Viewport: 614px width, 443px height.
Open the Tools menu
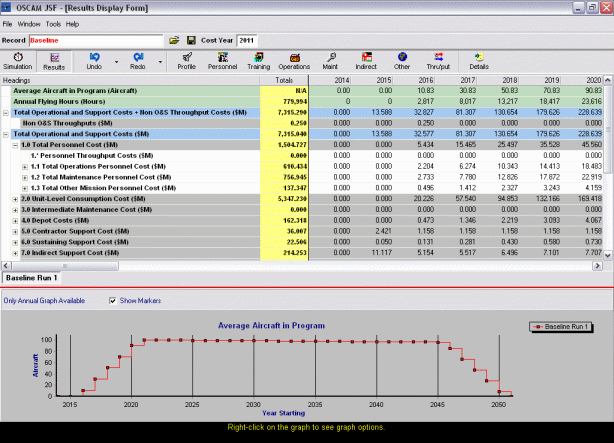[x=53, y=24]
